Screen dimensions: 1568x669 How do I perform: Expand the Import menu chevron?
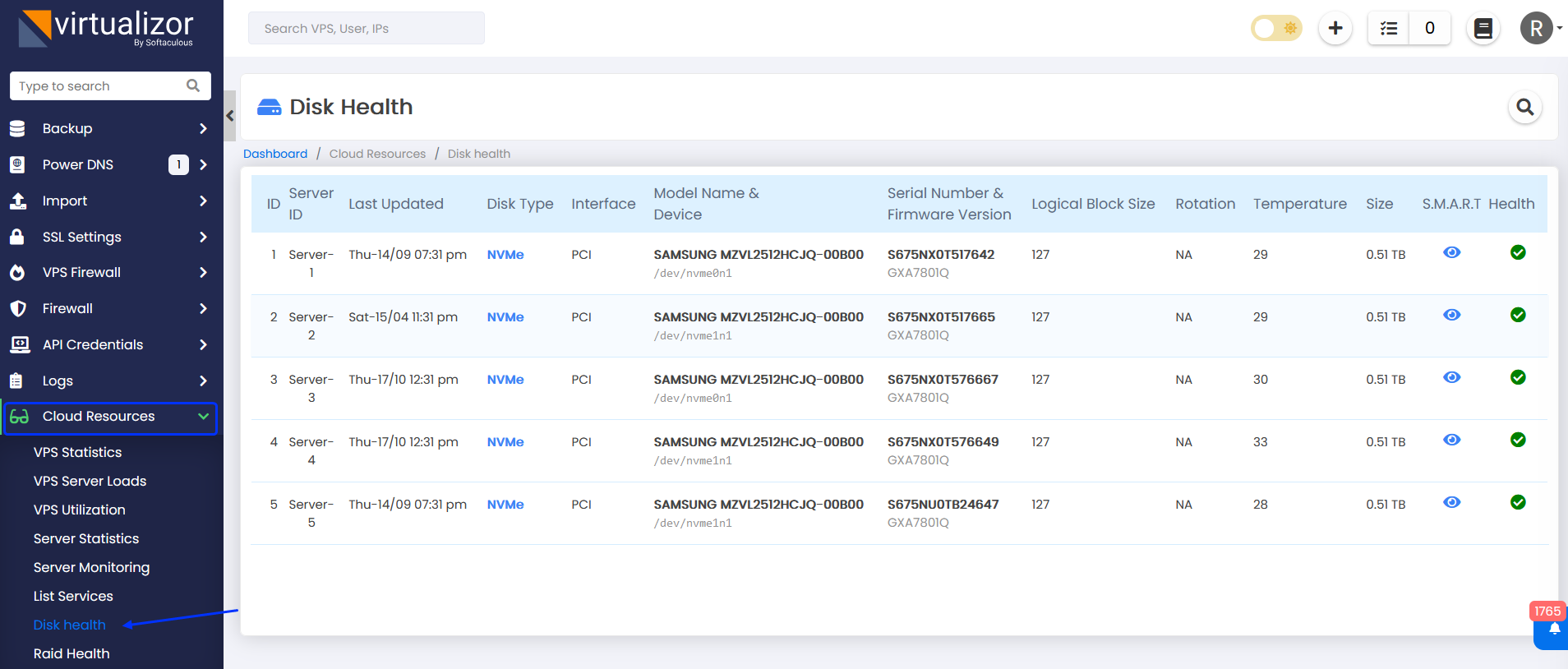coord(203,201)
